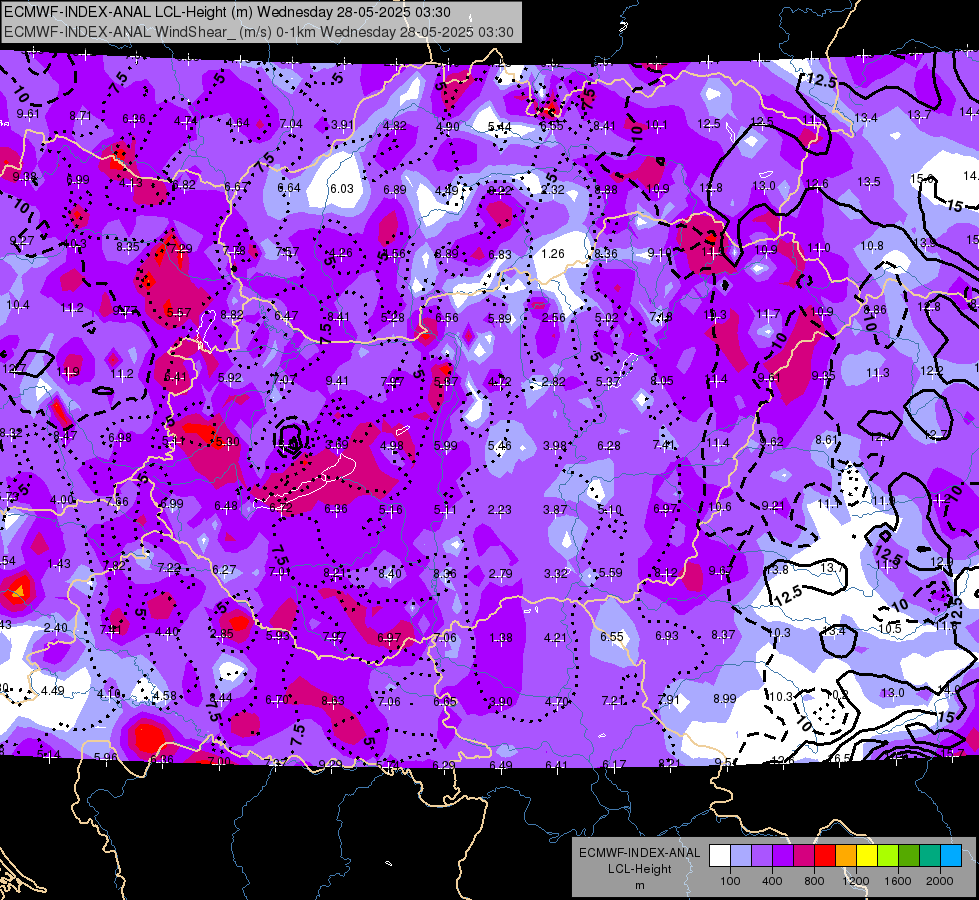Click the legend tick label 100
The height and width of the screenshot is (900, 979).
coord(730,881)
